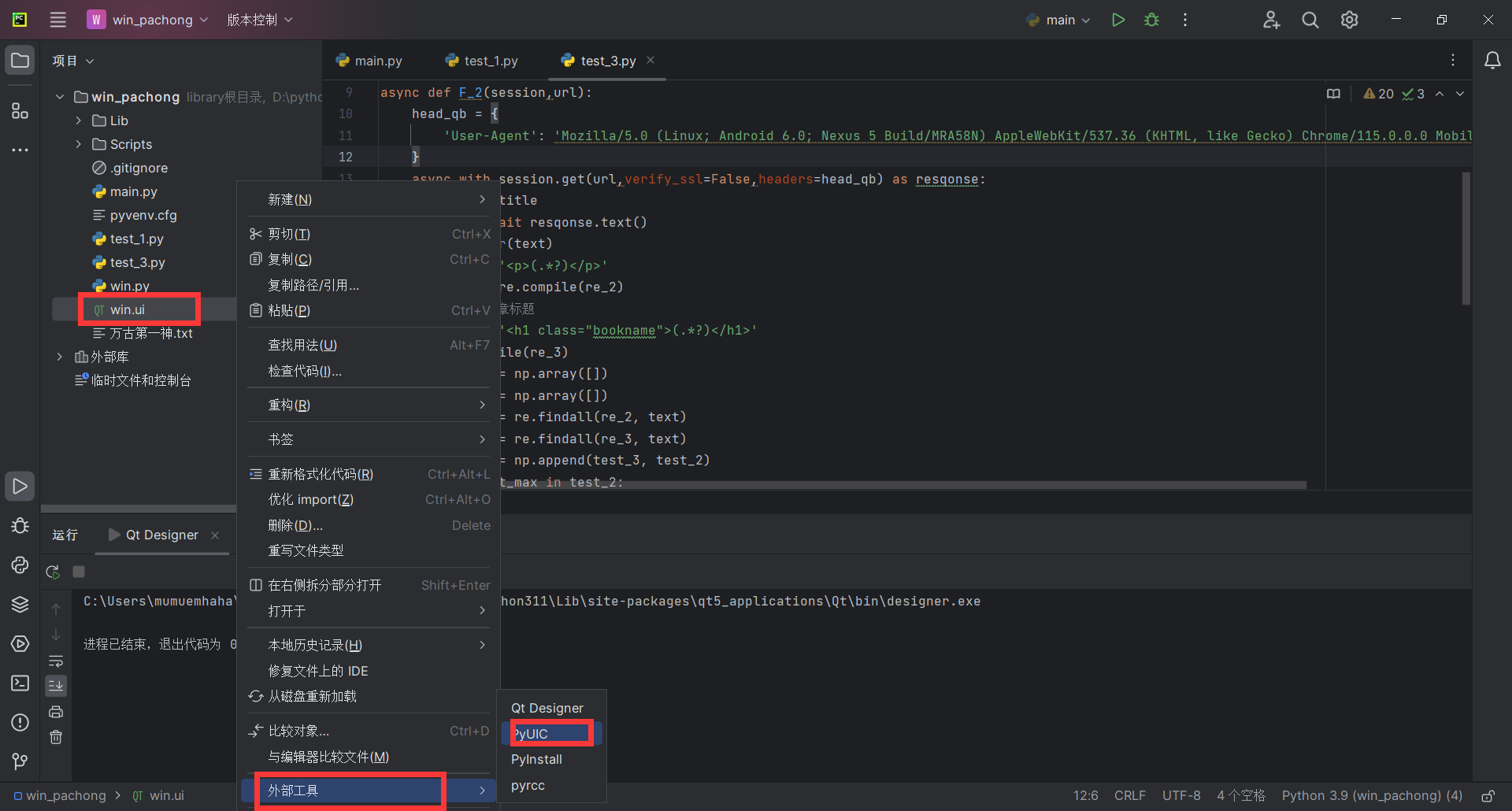Toggle scroll-to-end icon in Run console
This screenshot has height=811, width=1512.
point(56,686)
